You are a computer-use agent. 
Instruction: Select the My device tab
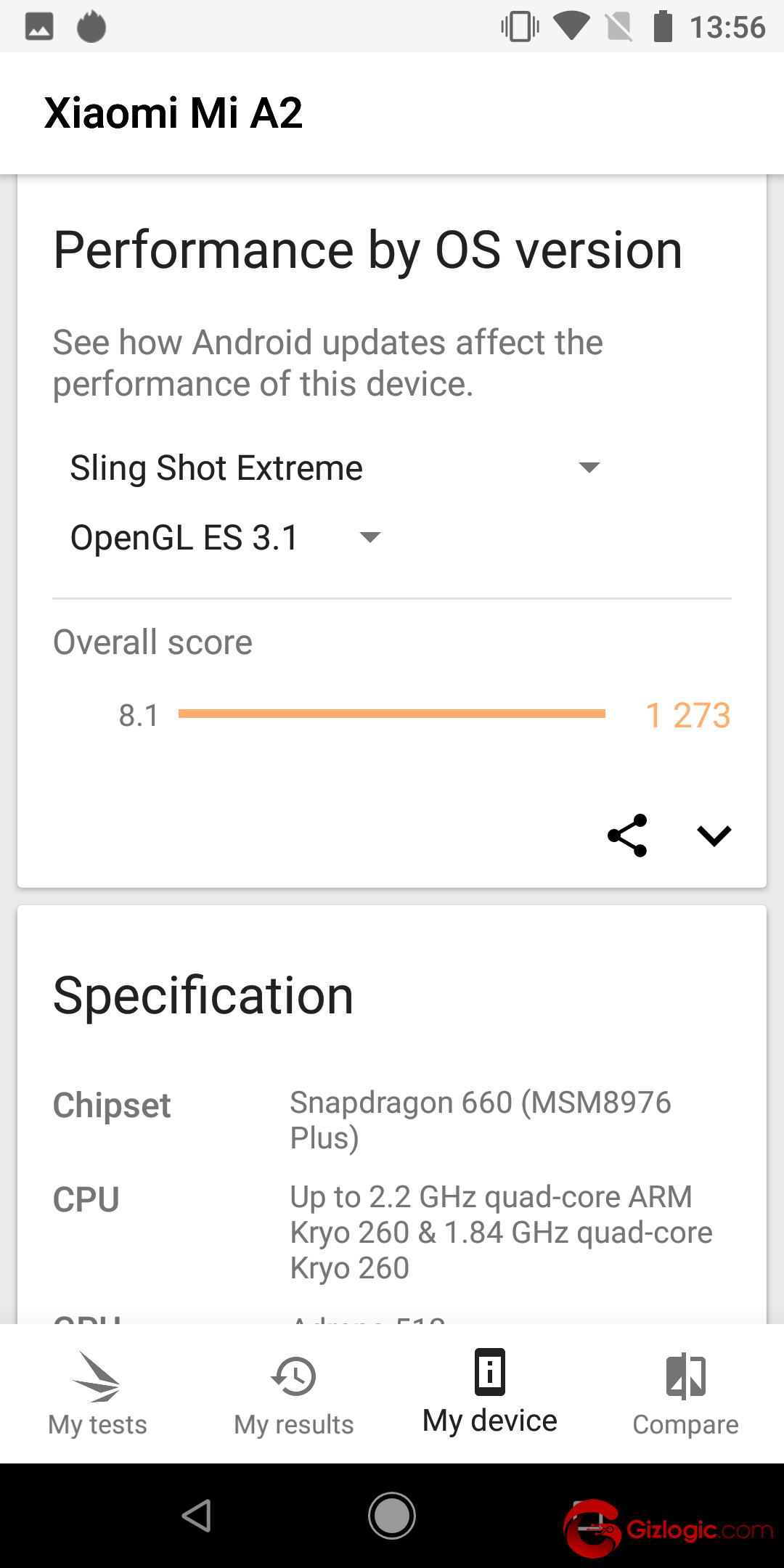point(490,1393)
